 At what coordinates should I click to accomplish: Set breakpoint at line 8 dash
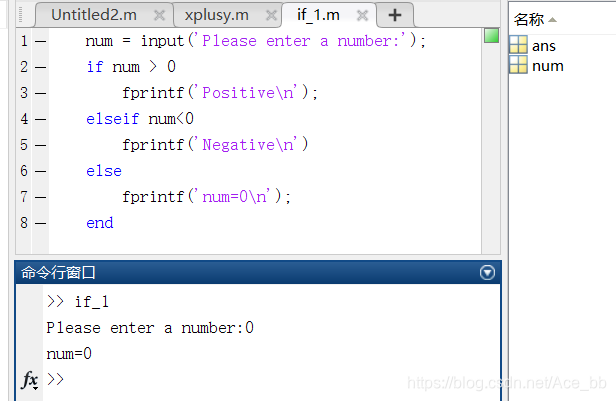click(40, 223)
